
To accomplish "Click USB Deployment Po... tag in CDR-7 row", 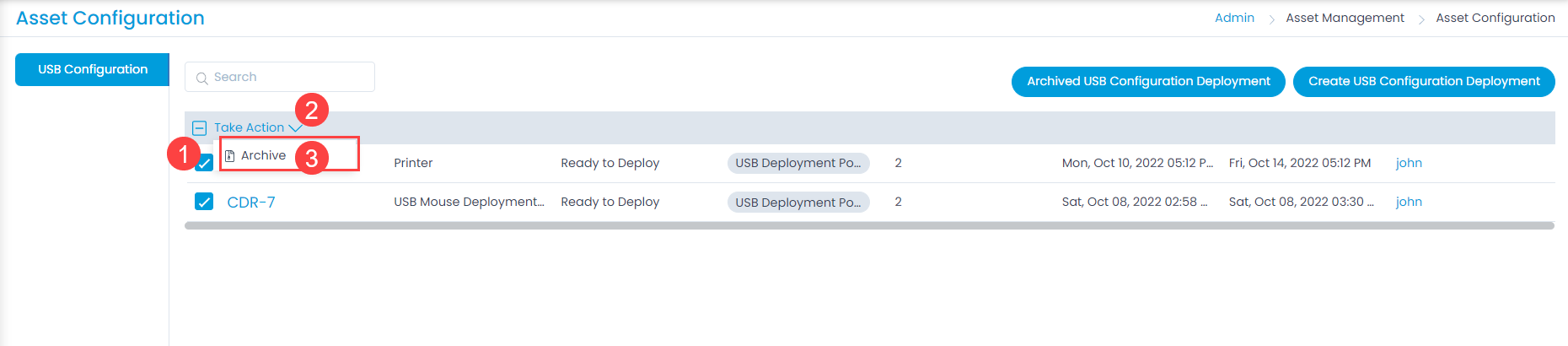I will click(x=798, y=203).
